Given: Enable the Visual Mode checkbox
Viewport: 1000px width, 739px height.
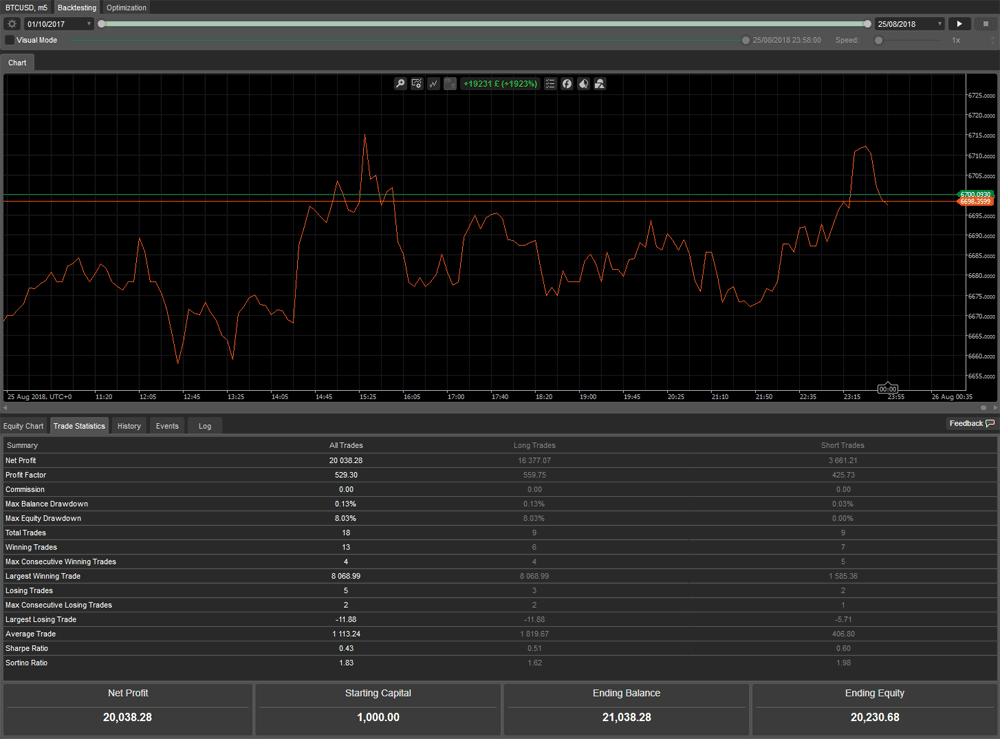Looking at the screenshot, I should click(10, 40).
